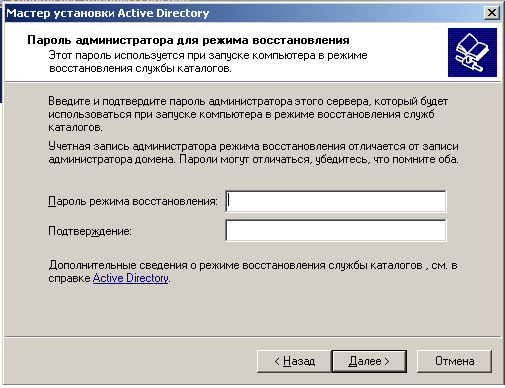The image size is (505, 388).
Task: Focus the recovery mode password field
Action: pyautogui.click(x=336, y=201)
